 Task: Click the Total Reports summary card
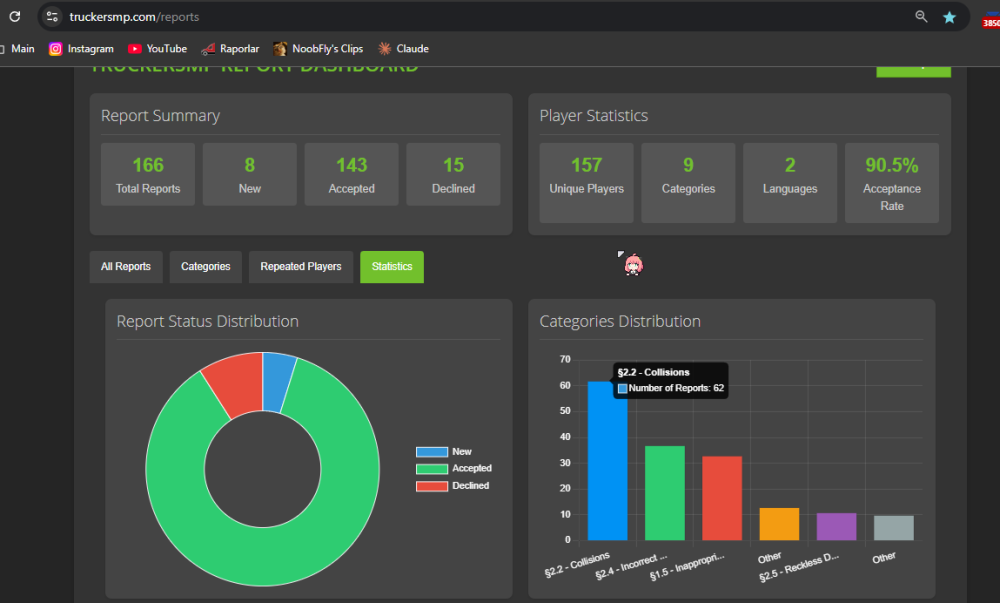pos(148,175)
